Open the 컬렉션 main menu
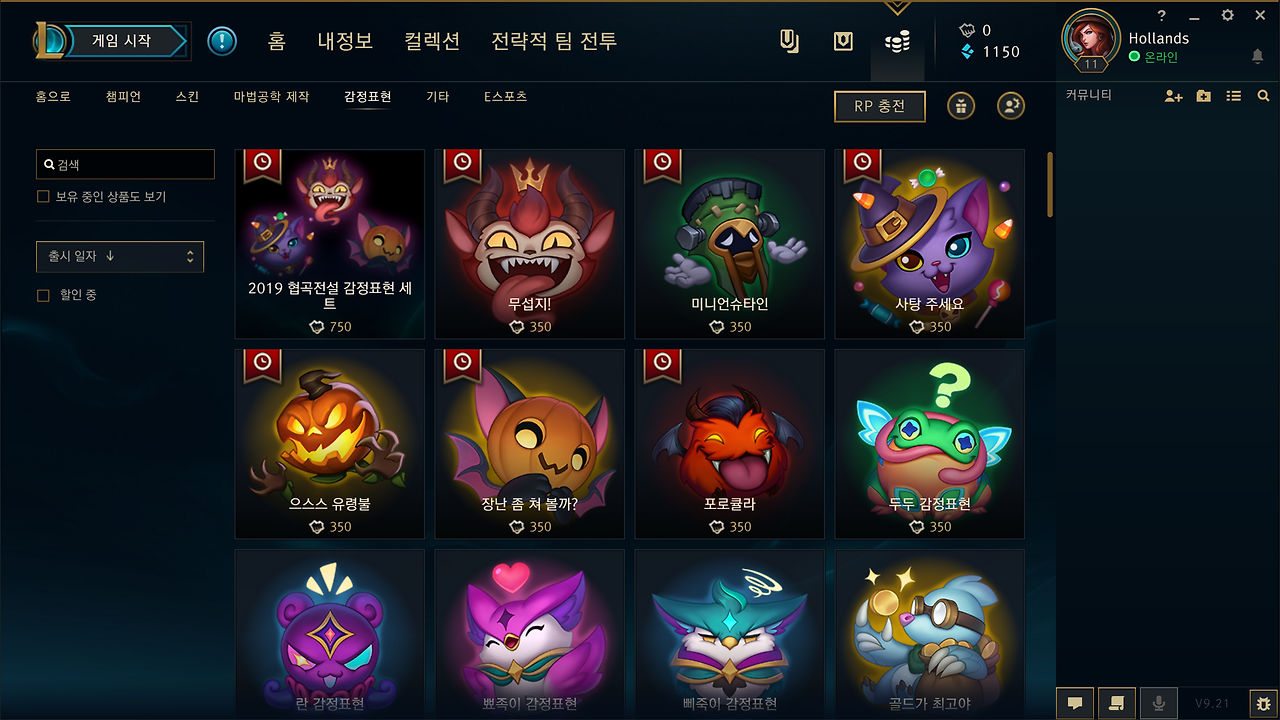 pyautogui.click(x=432, y=41)
